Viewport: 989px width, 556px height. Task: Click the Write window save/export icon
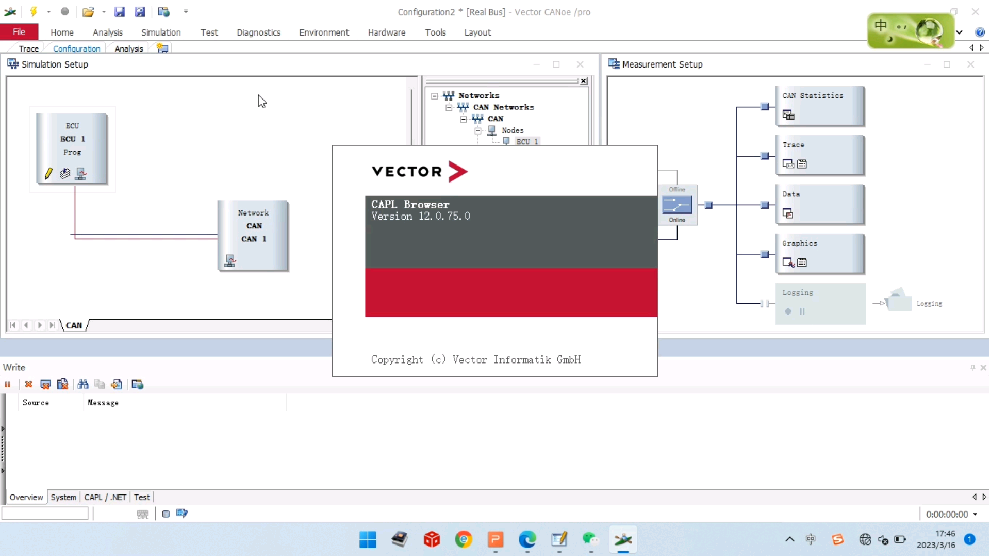click(62, 384)
